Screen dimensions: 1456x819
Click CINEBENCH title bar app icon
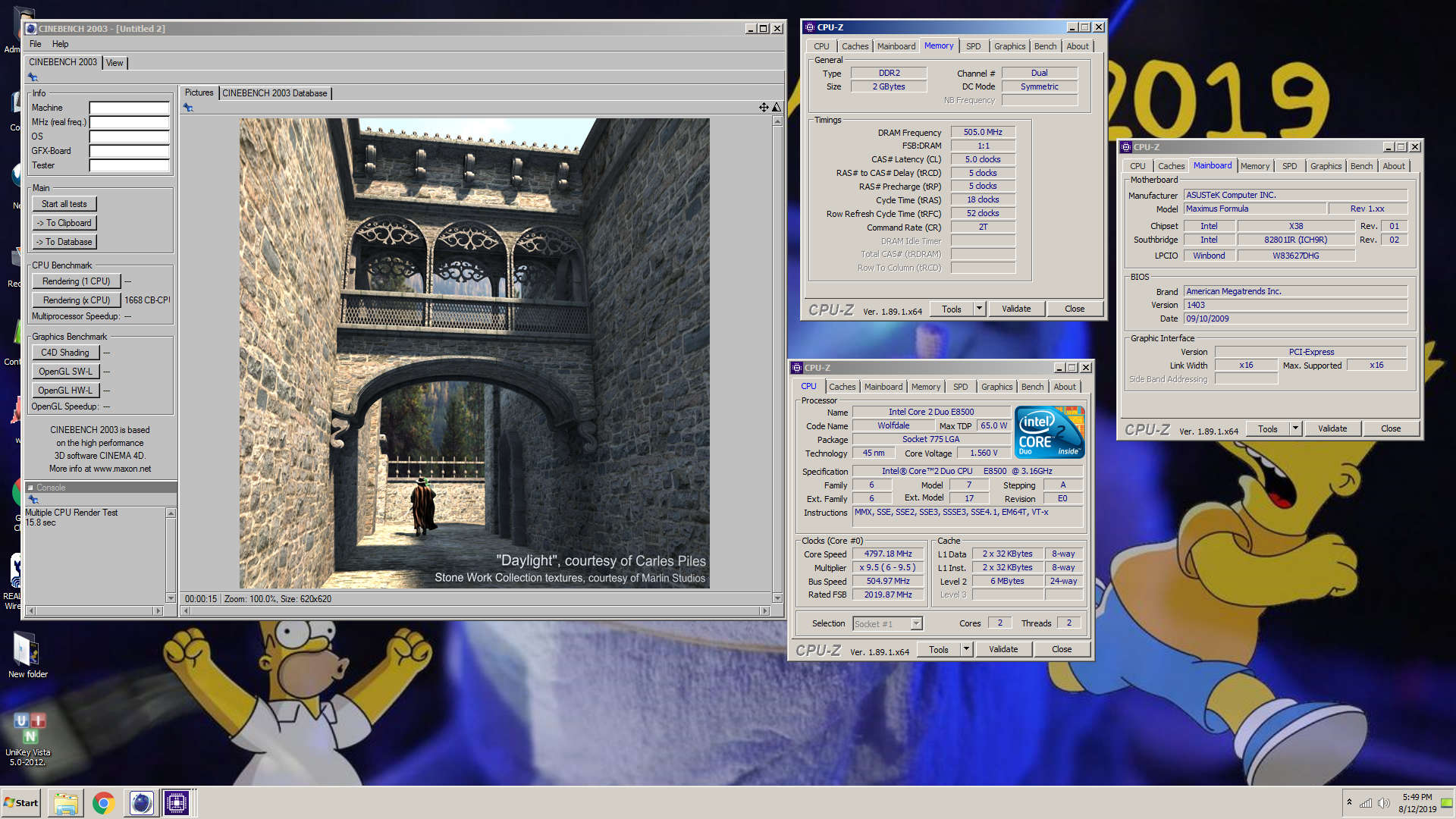tap(31, 29)
